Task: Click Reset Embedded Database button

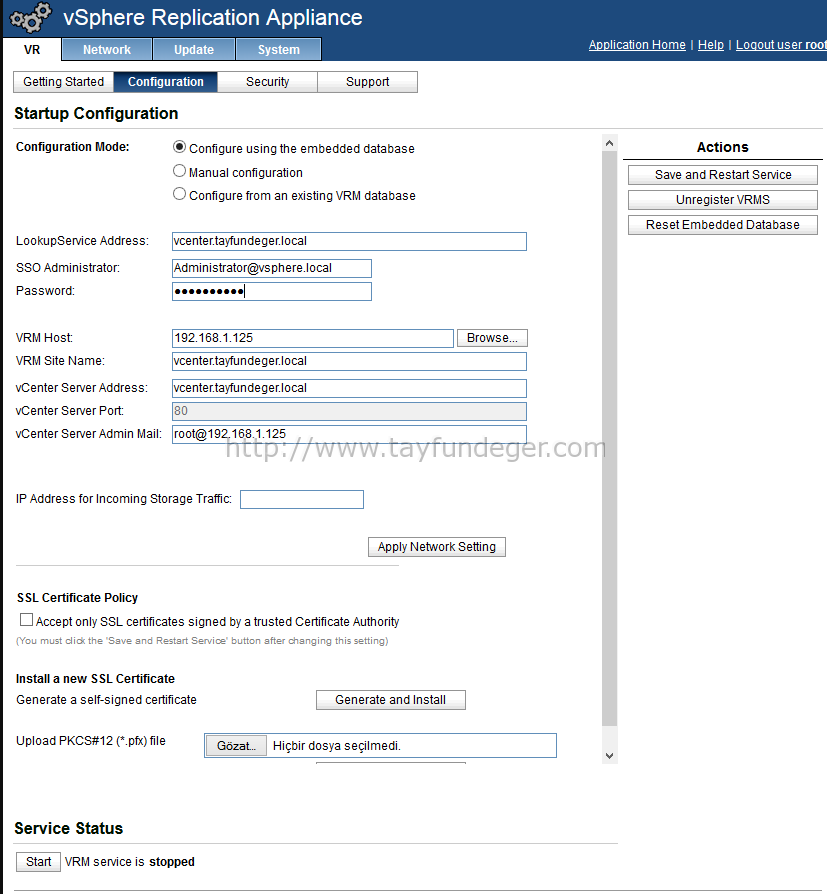Action: [723, 225]
